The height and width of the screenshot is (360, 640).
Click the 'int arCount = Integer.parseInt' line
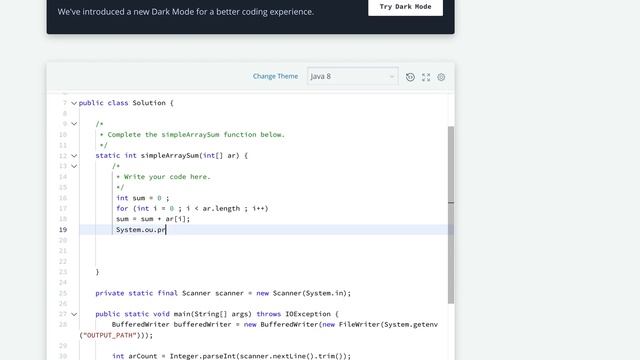(x=231, y=356)
